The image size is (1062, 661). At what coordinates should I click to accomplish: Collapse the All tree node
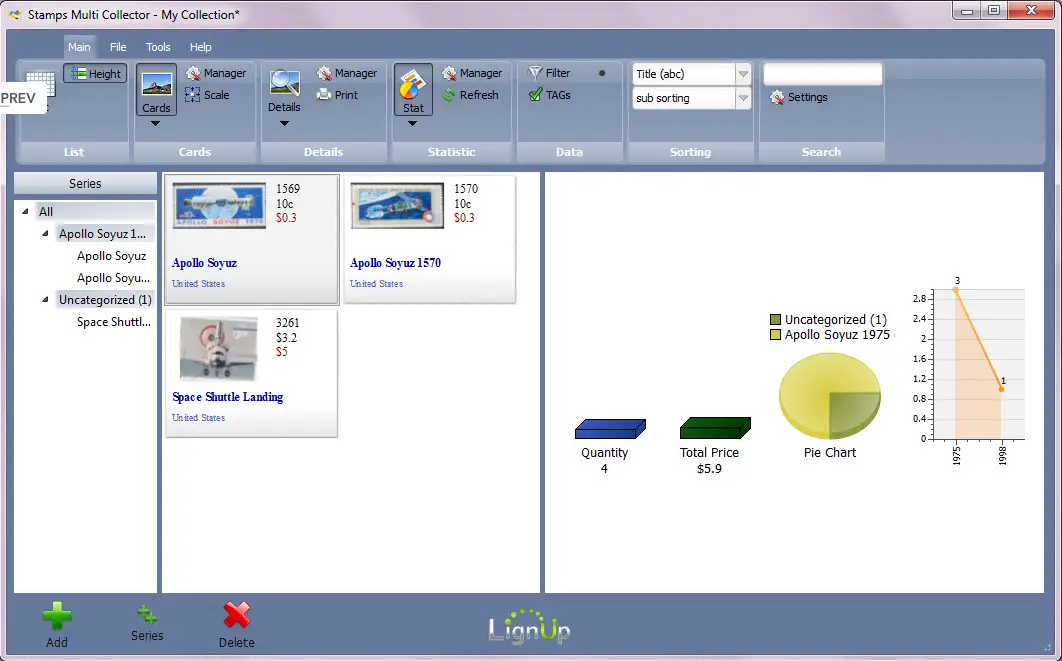click(x=25, y=211)
